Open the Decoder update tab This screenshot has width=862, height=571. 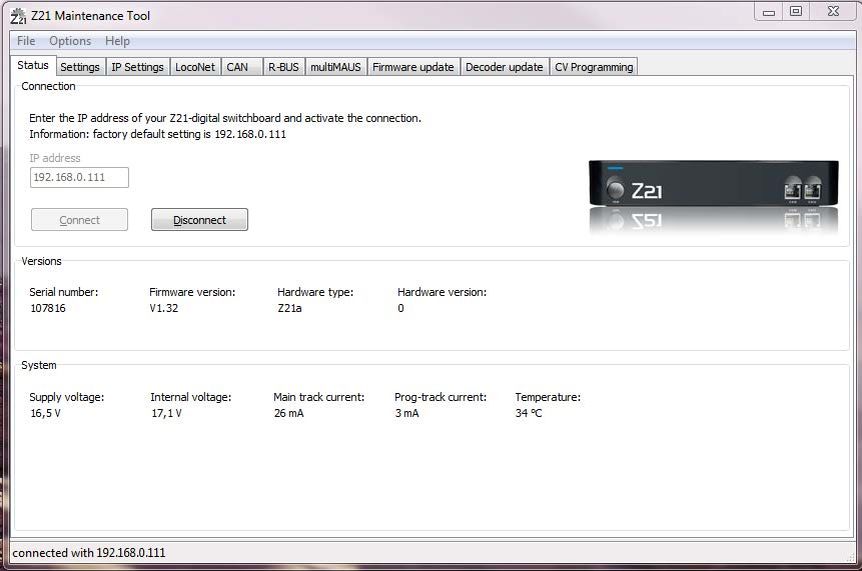coord(504,67)
